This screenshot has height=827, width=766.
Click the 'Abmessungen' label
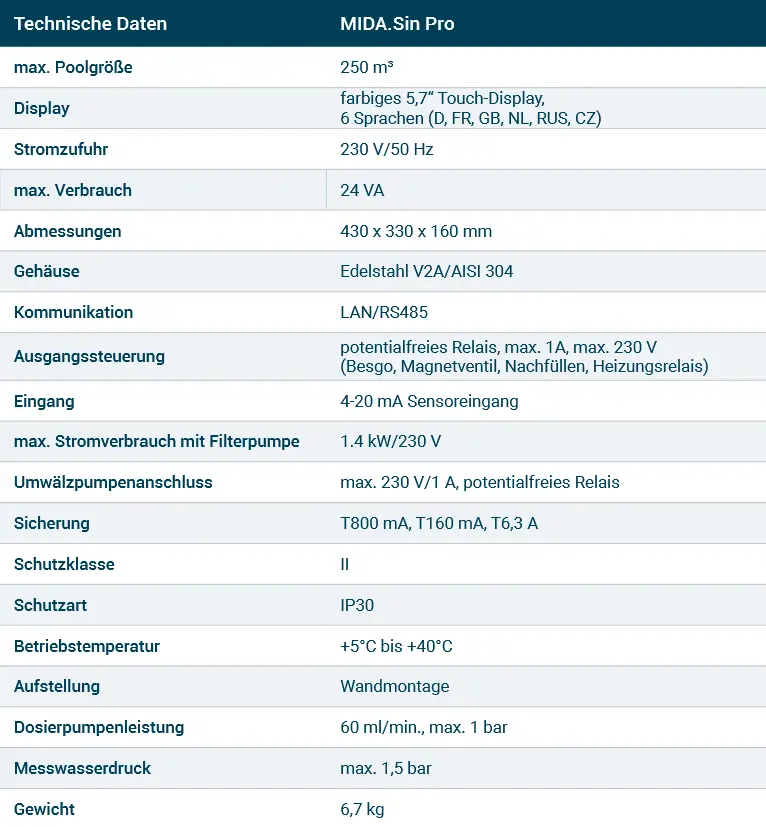pyautogui.click(x=68, y=231)
